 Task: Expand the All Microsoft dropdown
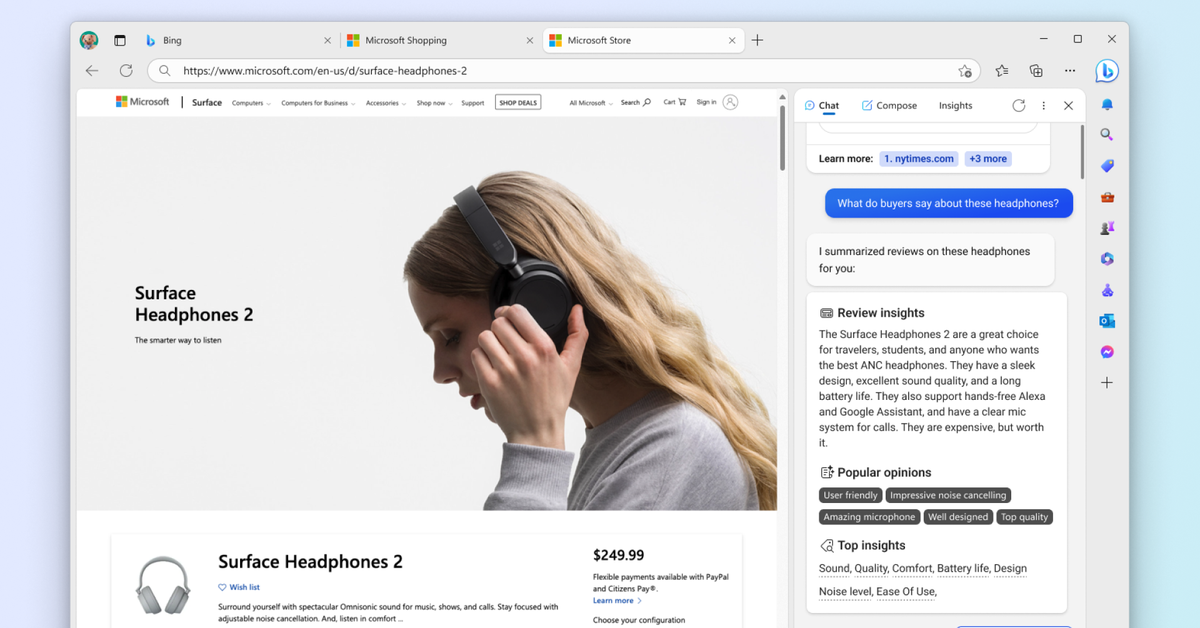[591, 103]
